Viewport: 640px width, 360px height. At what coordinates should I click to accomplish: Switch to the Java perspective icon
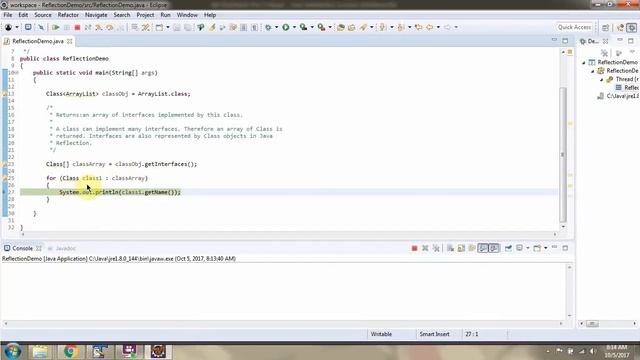620,27
